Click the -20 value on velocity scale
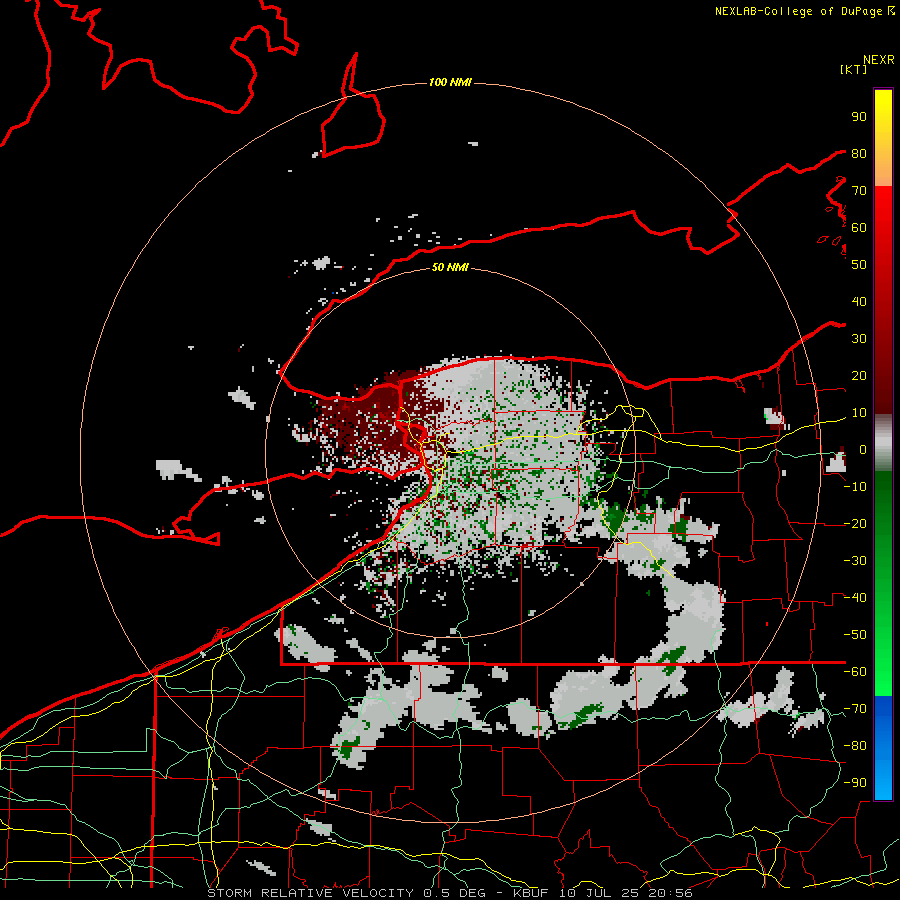This screenshot has width=900, height=900. tap(855, 524)
